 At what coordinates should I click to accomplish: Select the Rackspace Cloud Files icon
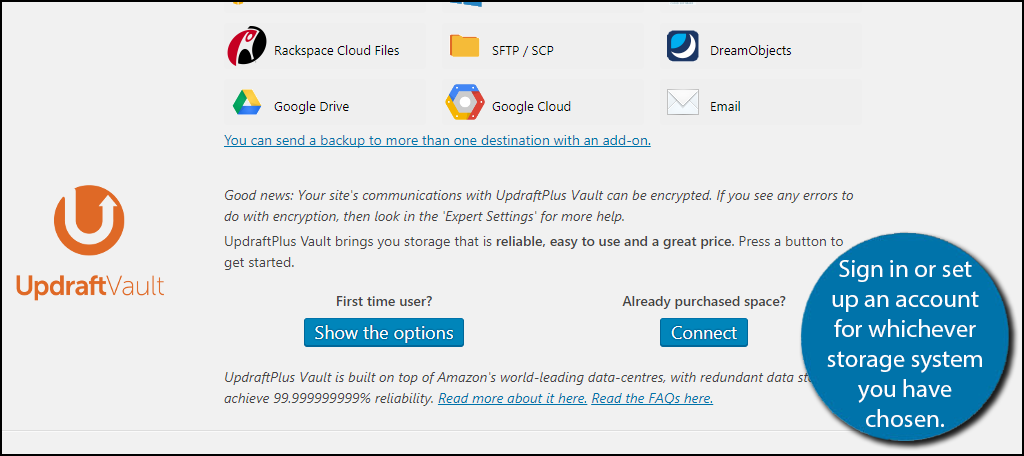247,46
